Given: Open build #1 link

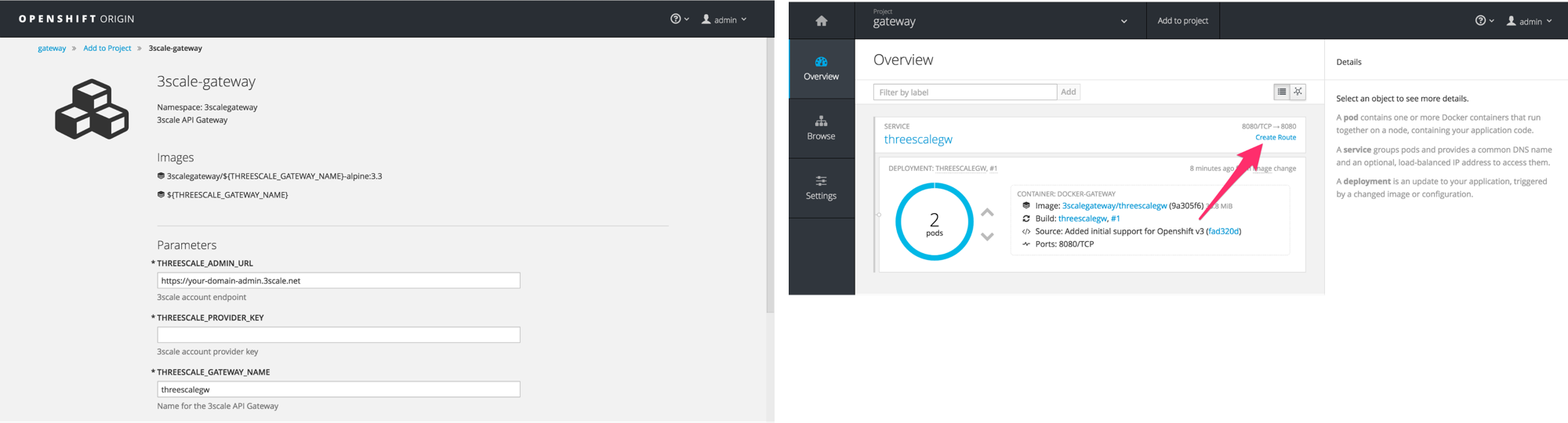Looking at the screenshot, I should click(x=1116, y=219).
